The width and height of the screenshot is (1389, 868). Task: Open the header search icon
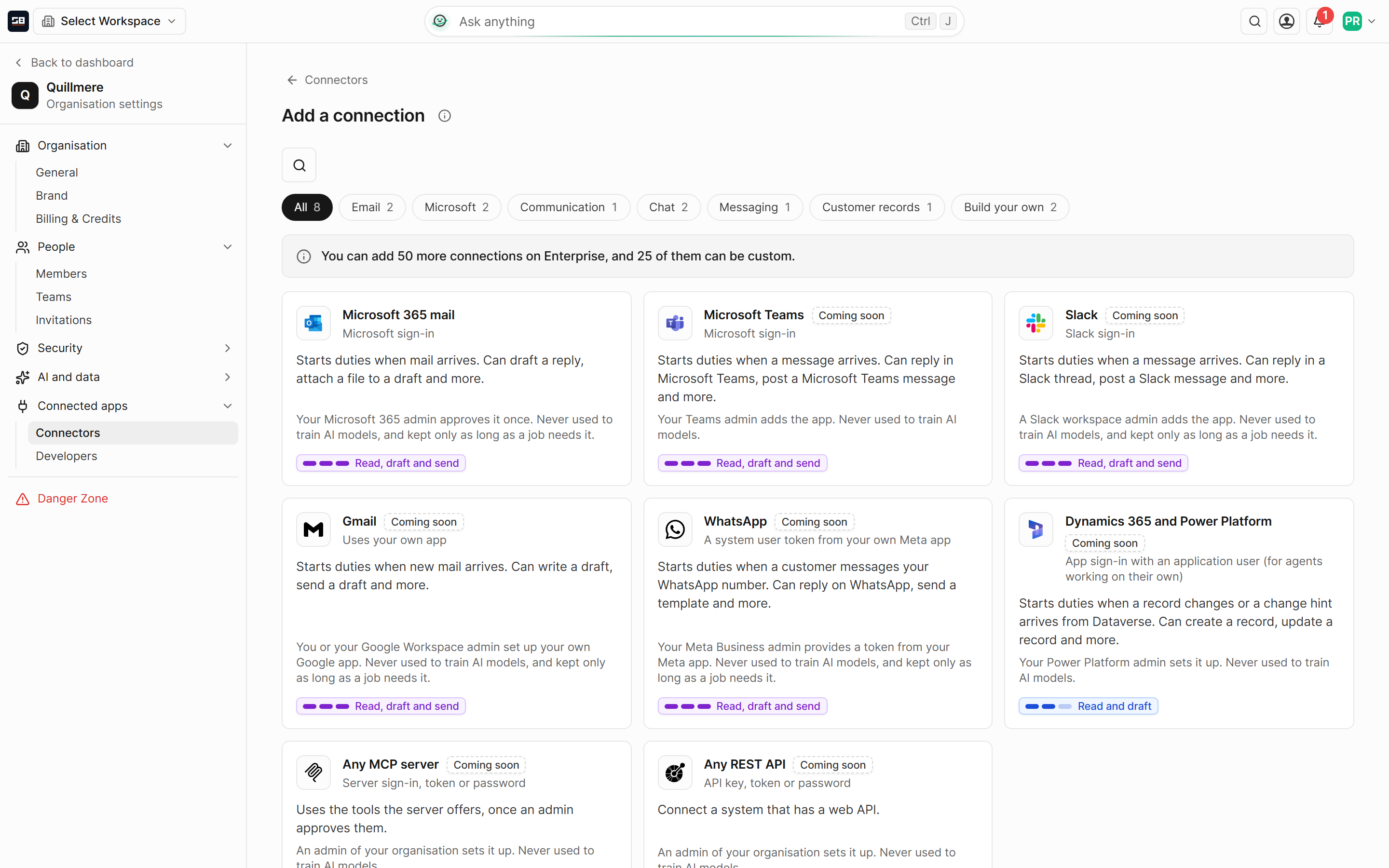click(1254, 21)
